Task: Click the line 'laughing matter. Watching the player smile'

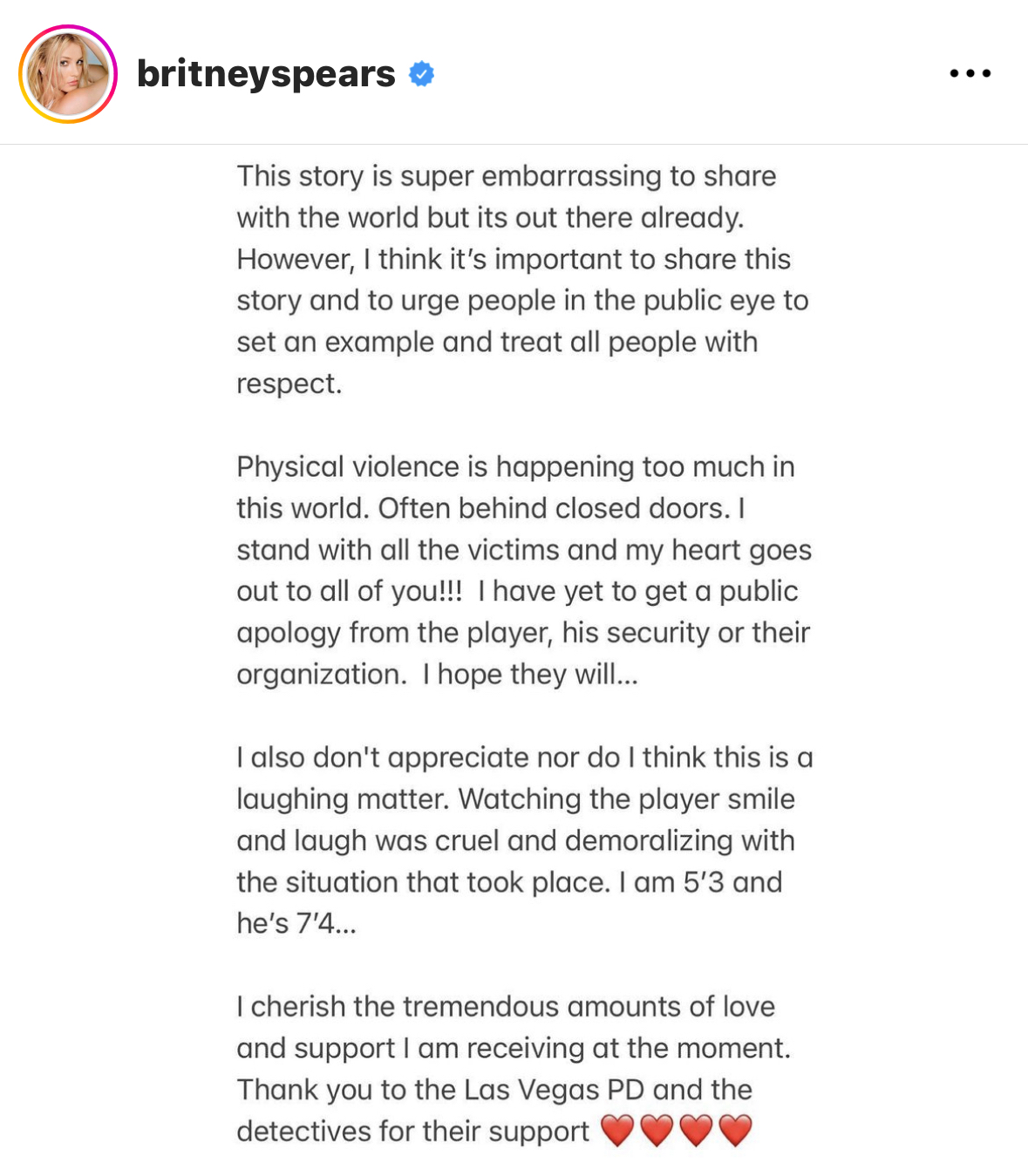Action: coord(515,799)
